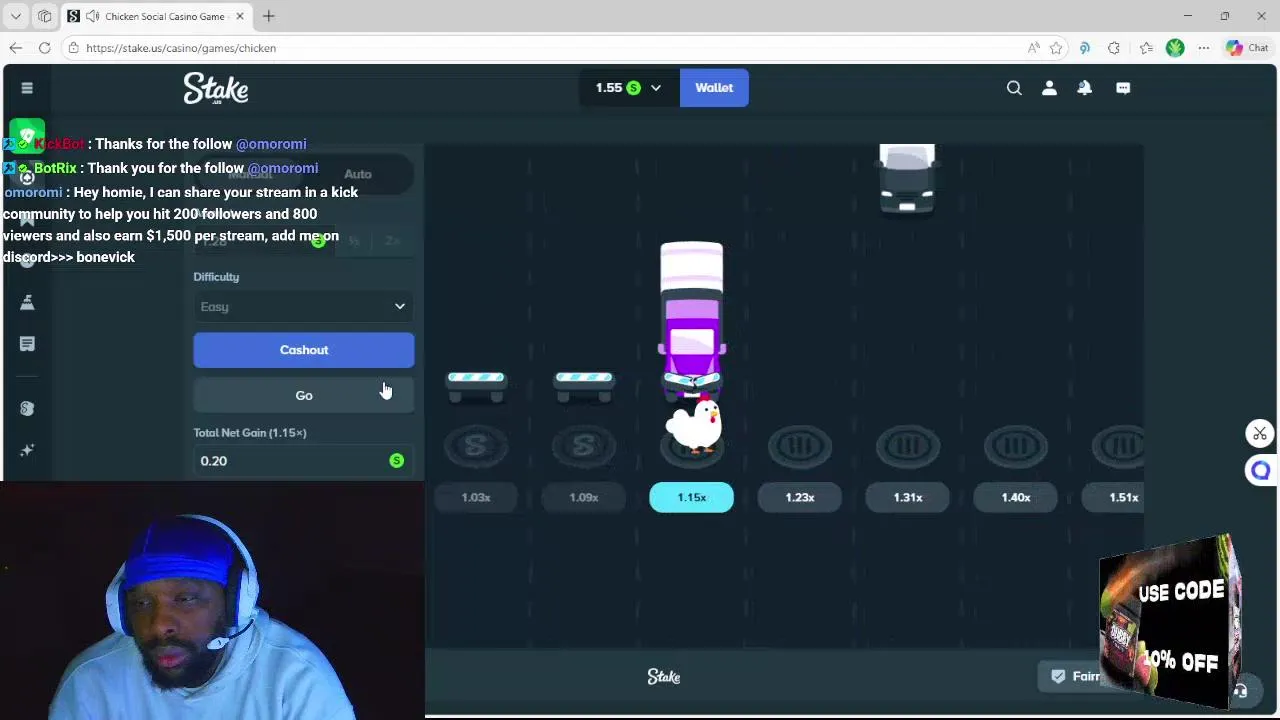Viewport: 1280px width, 720px height.
Task: Click the blue circular icon at right edge
Action: pyautogui.click(x=1260, y=470)
